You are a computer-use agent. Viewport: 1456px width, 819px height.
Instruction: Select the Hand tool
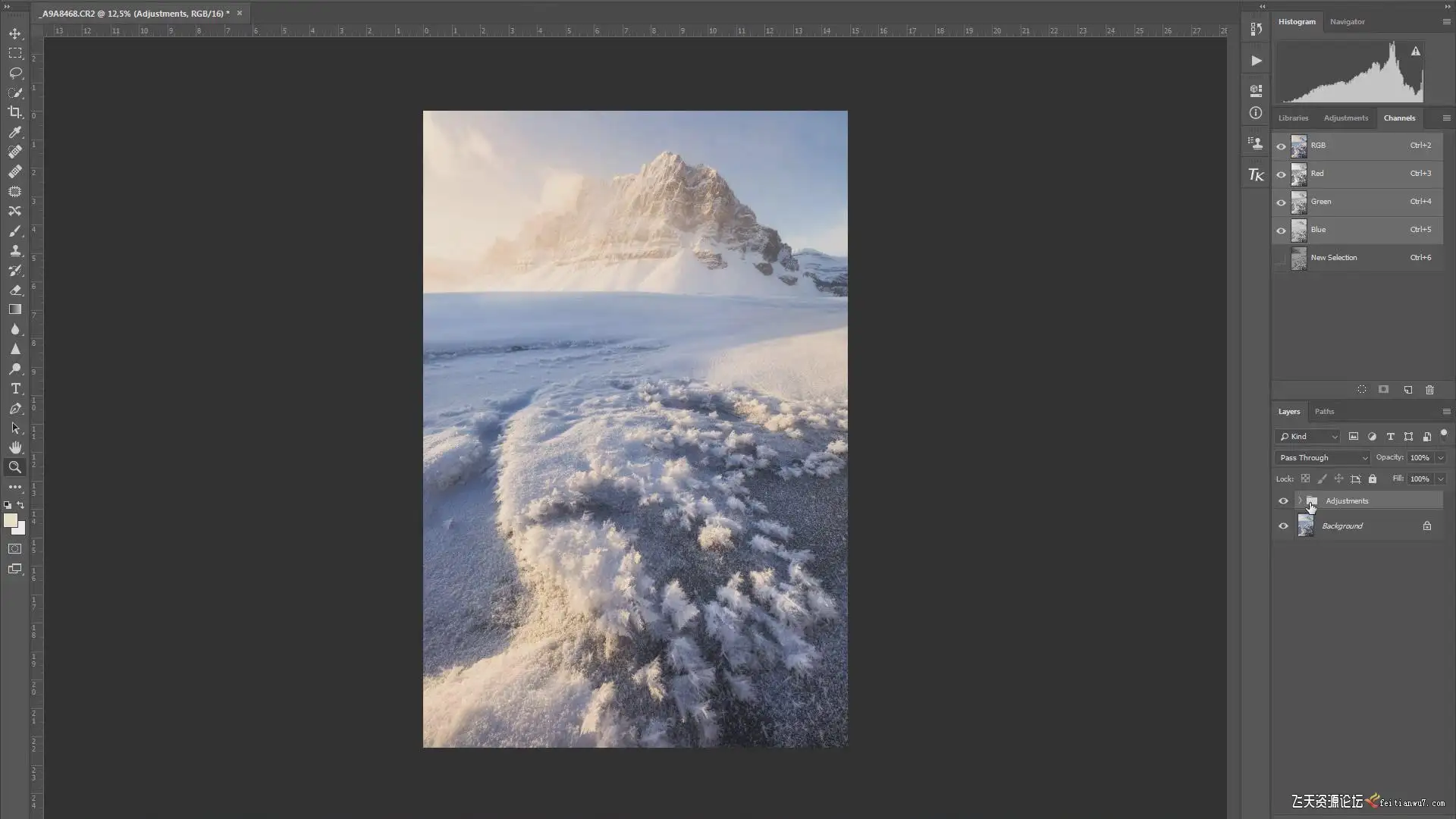[14, 447]
